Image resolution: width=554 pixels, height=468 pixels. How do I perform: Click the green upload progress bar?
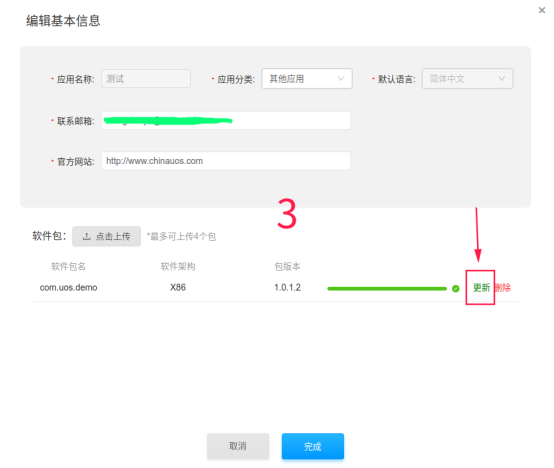pyautogui.click(x=387, y=289)
